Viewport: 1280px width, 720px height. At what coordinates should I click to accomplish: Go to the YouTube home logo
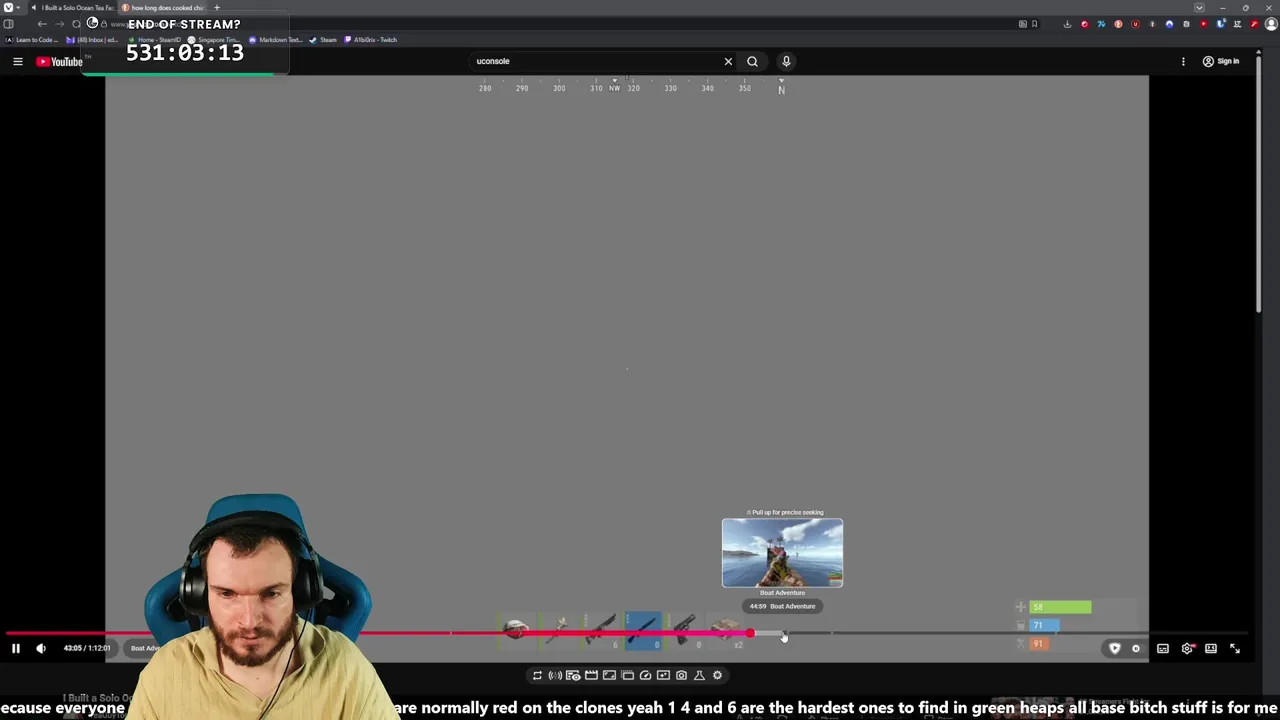pos(60,62)
